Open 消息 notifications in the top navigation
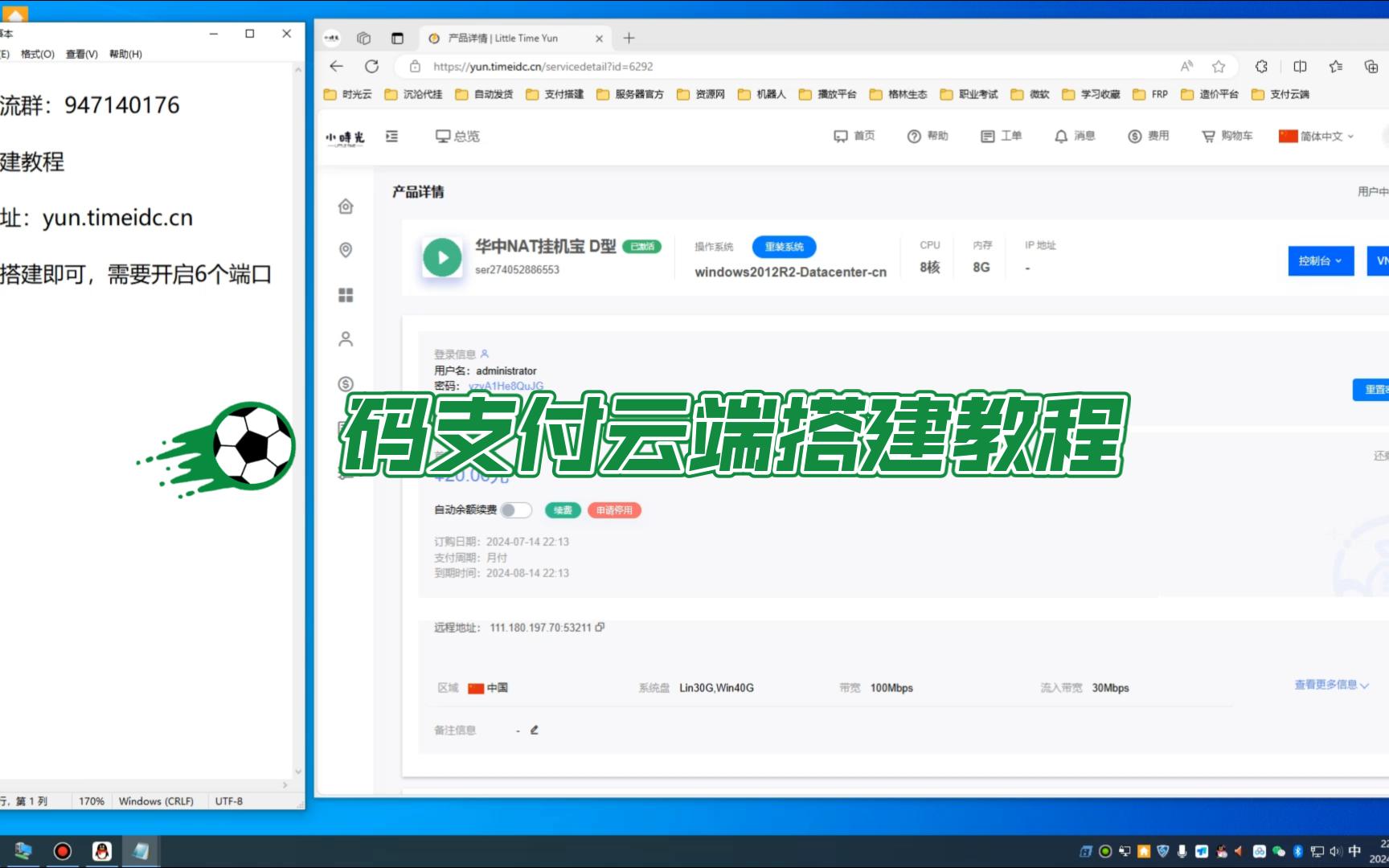Viewport: 1389px width, 868px height. (x=1075, y=136)
